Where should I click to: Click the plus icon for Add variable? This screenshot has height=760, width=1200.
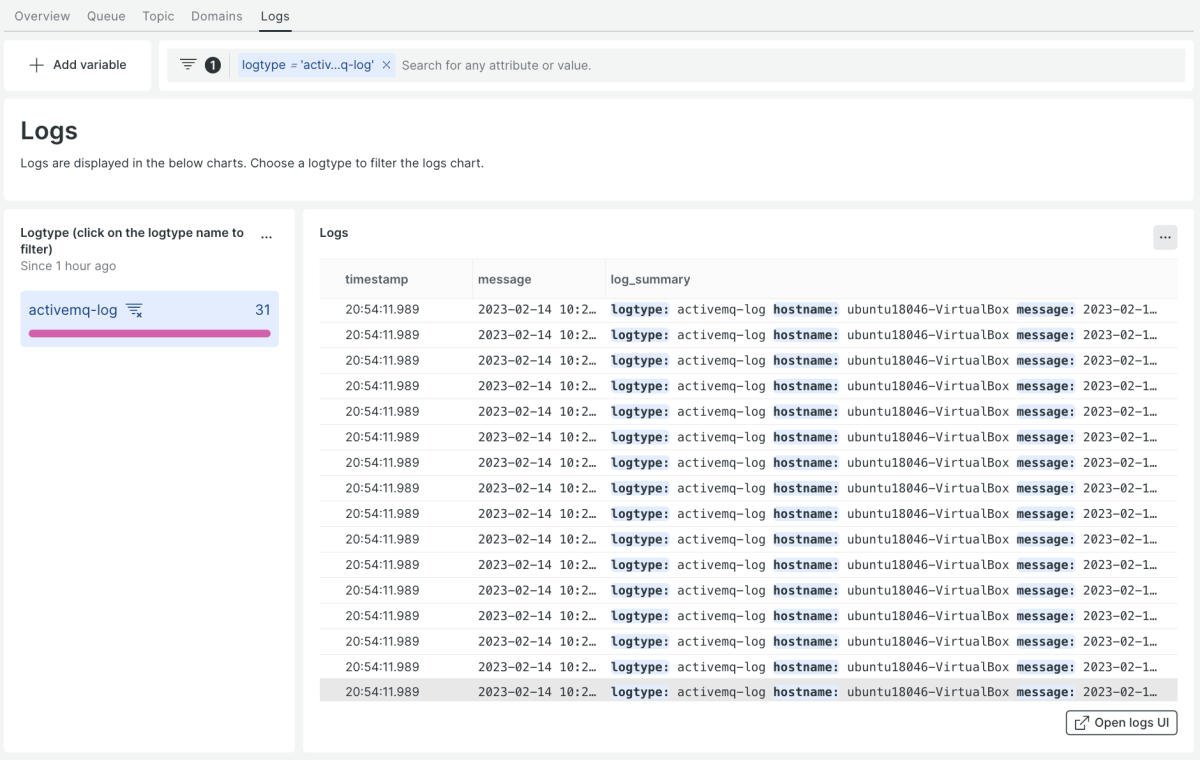(37, 65)
